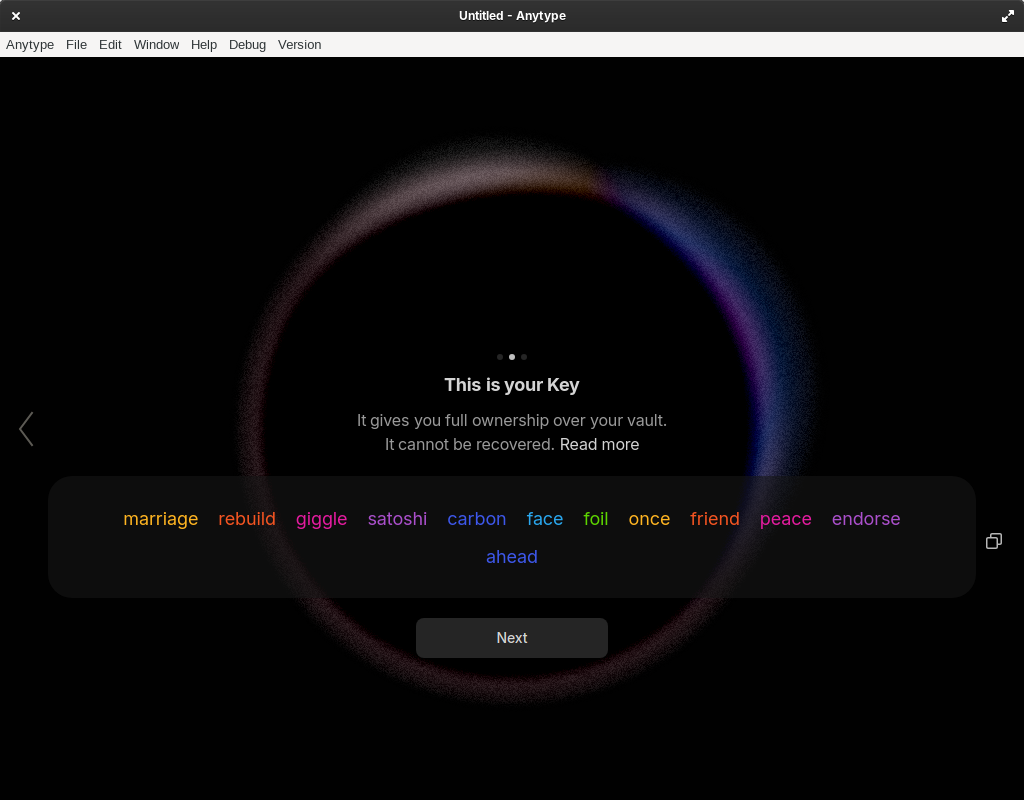Click the word 'carbon' in the phrase
The height and width of the screenshot is (800, 1024).
click(477, 519)
